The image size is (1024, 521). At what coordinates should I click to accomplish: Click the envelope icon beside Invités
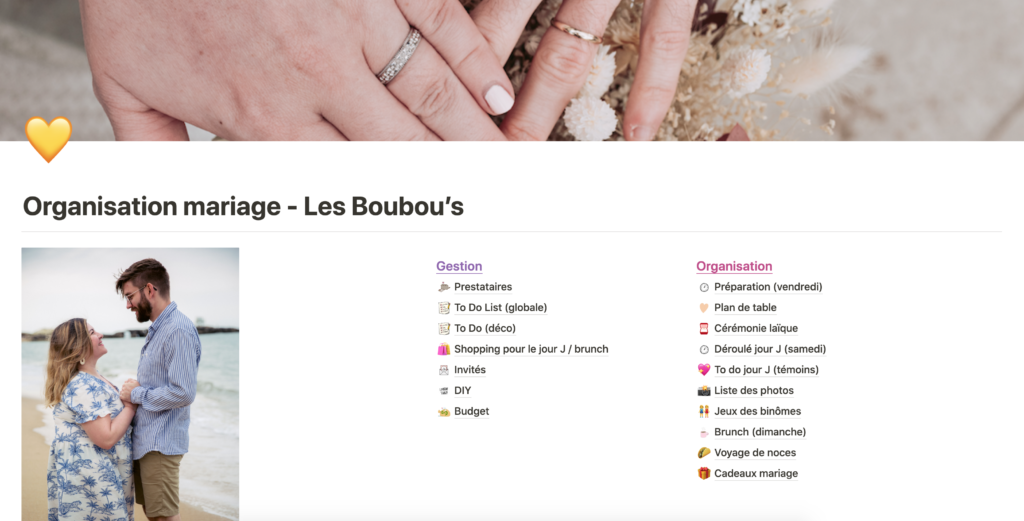coord(443,370)
